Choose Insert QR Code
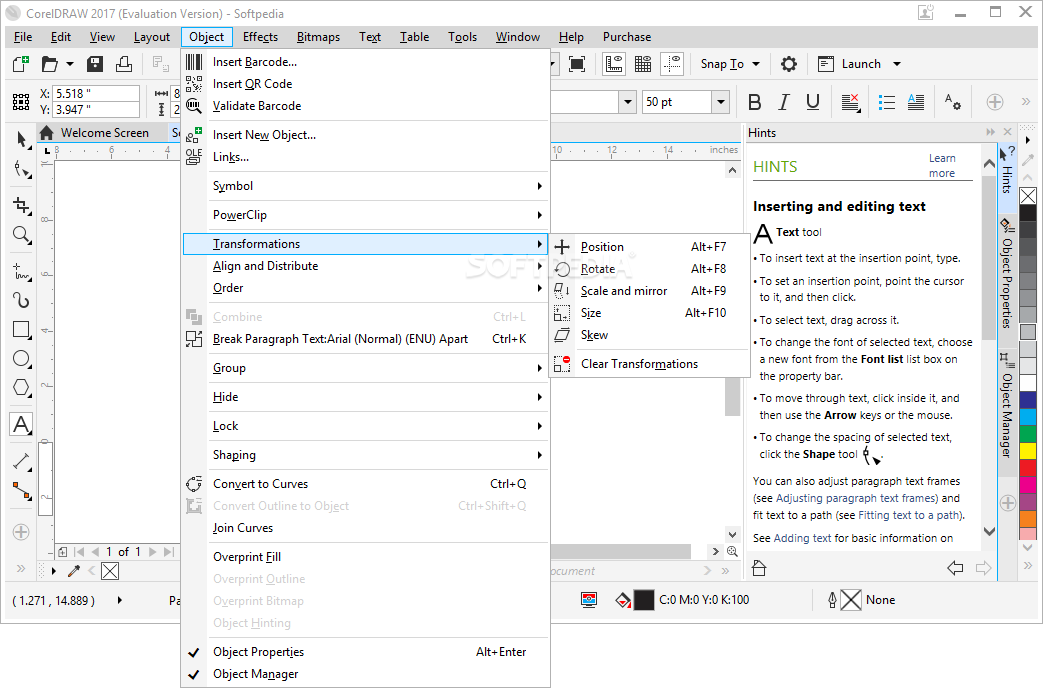Viewport: 1043px width, 688px height. pos(366,84)
